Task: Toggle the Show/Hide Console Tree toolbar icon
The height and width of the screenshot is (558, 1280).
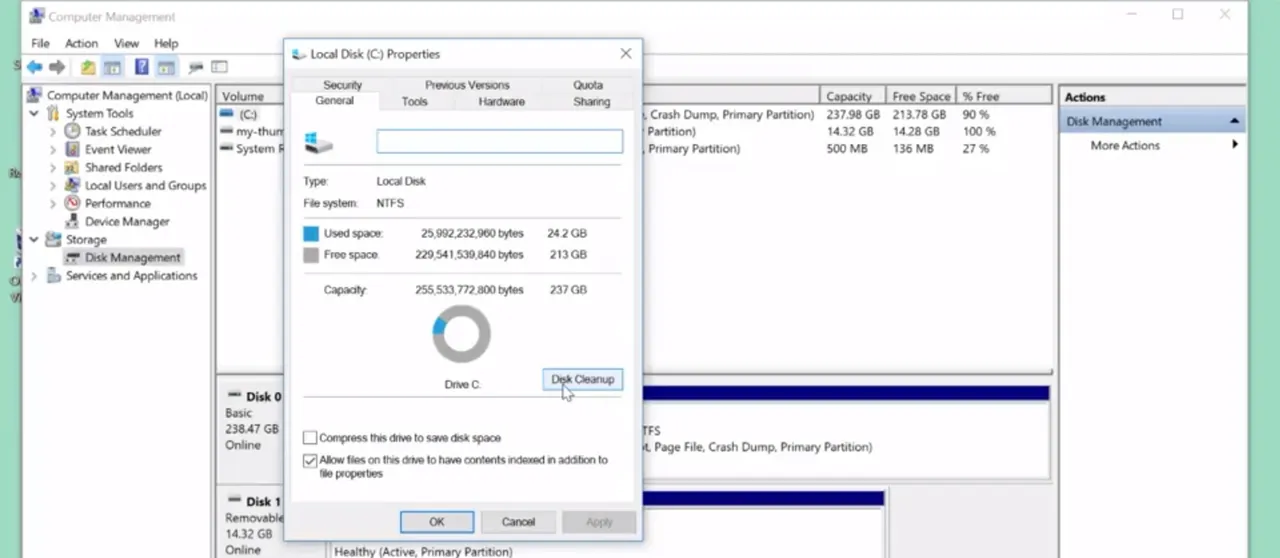Action: point(112,67)
